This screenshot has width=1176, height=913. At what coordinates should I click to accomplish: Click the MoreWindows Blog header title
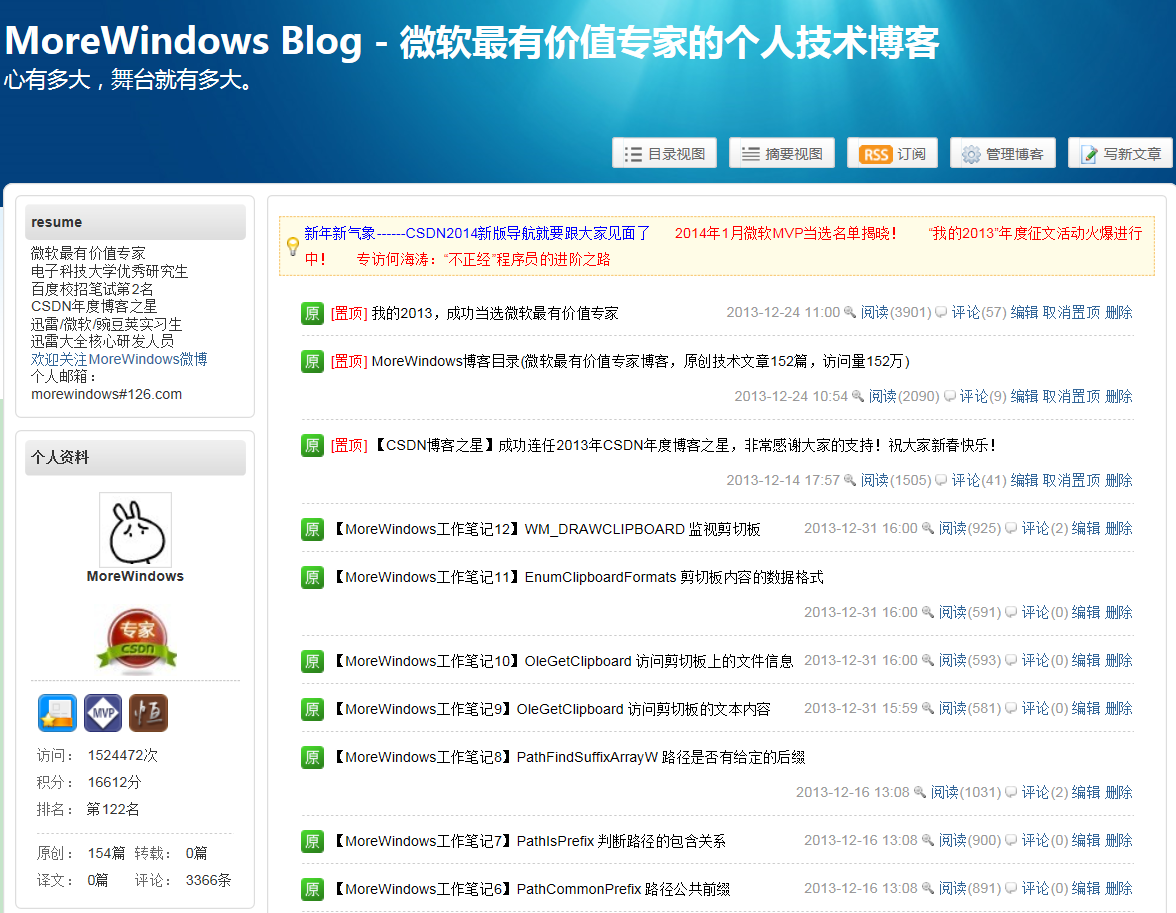point(472,41)
